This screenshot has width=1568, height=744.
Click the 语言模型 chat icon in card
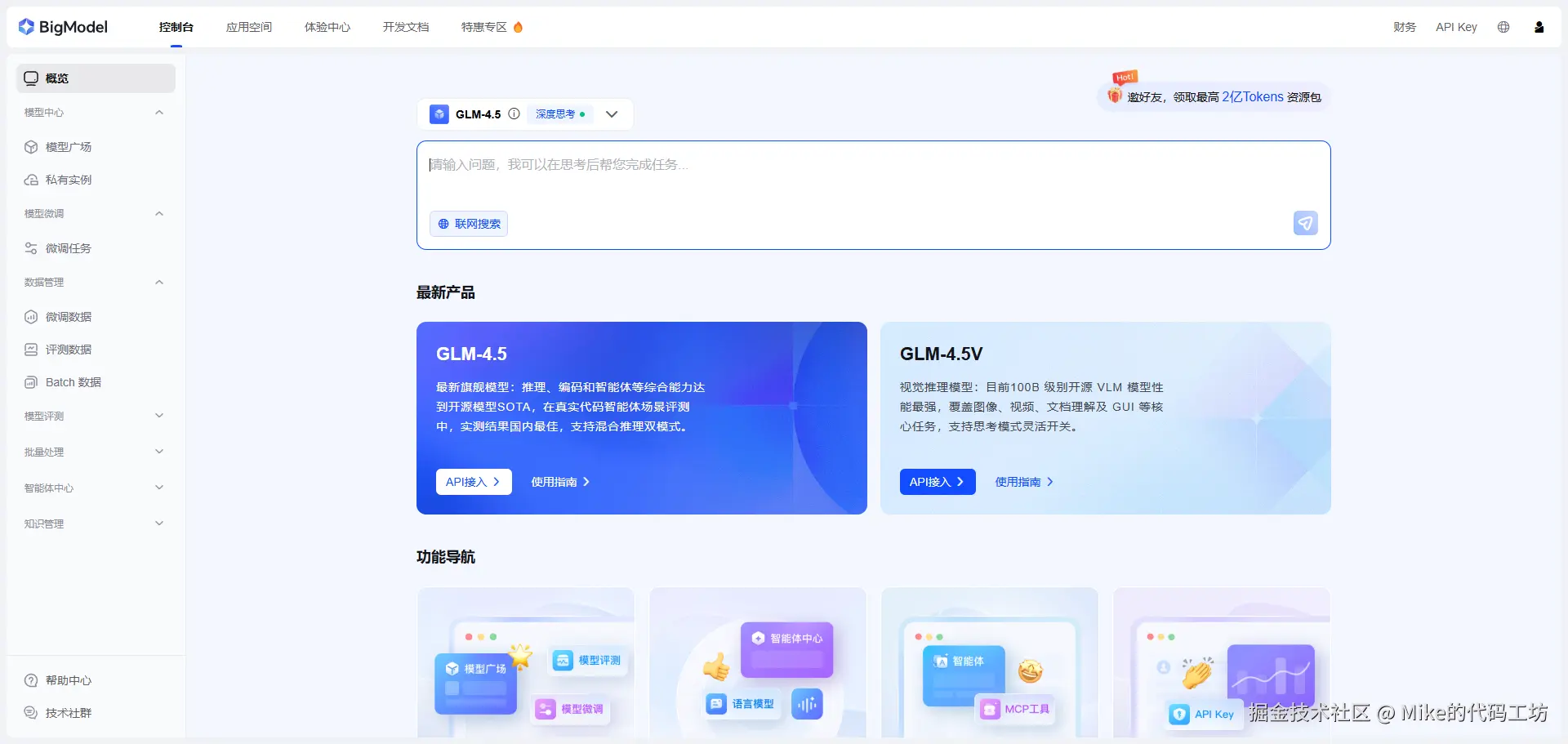click(716, 703)
